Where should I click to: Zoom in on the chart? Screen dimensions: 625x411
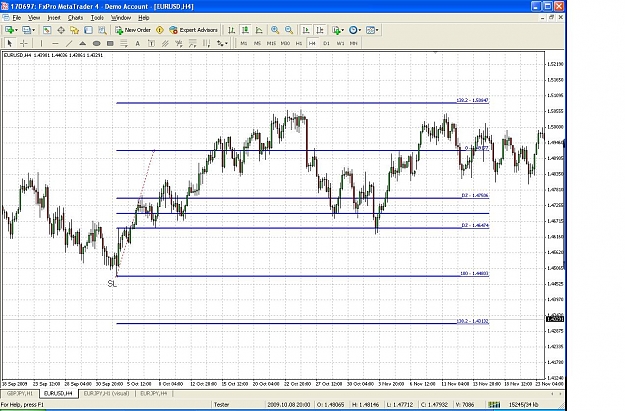[275, 30]
